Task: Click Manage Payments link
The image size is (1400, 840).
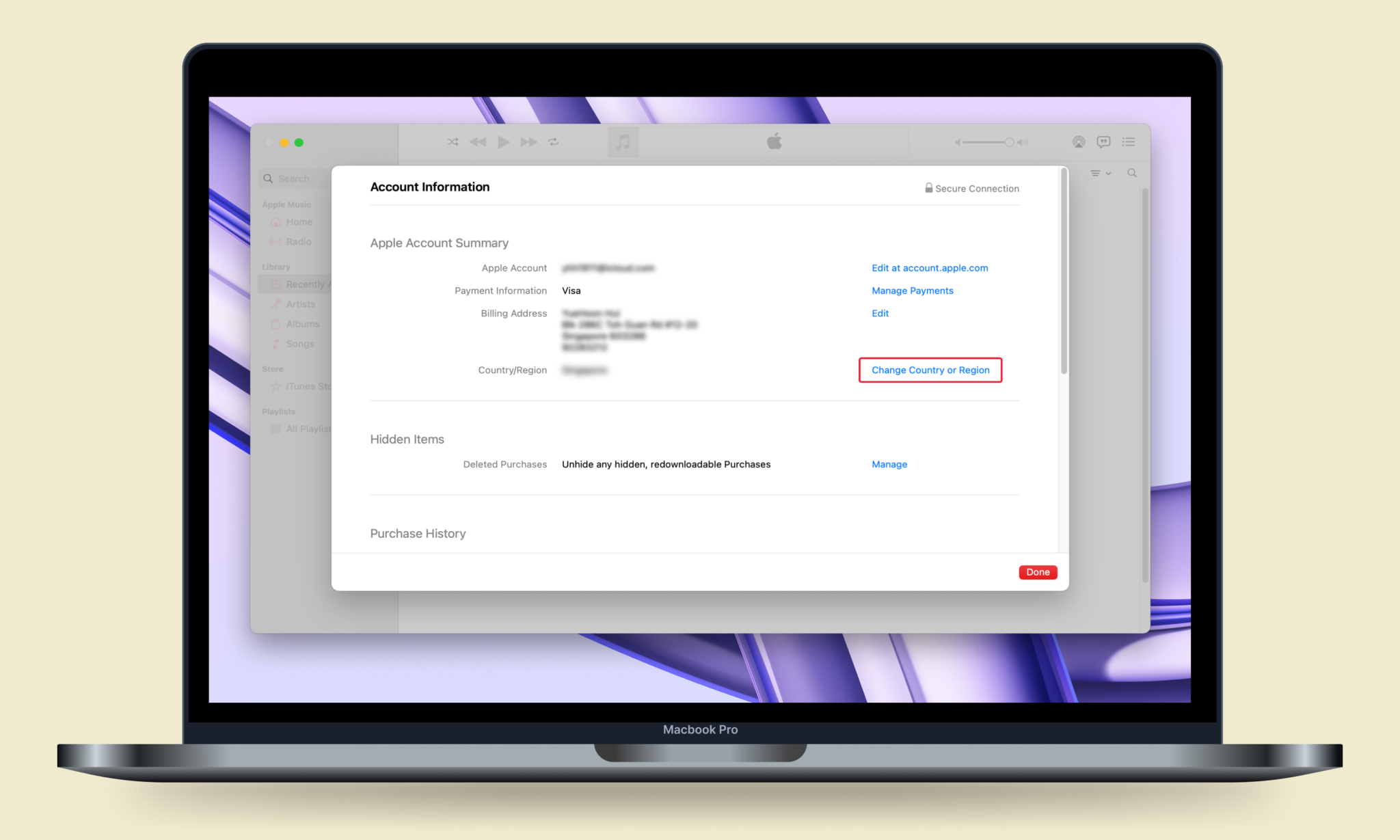Action: pos(912,290)
